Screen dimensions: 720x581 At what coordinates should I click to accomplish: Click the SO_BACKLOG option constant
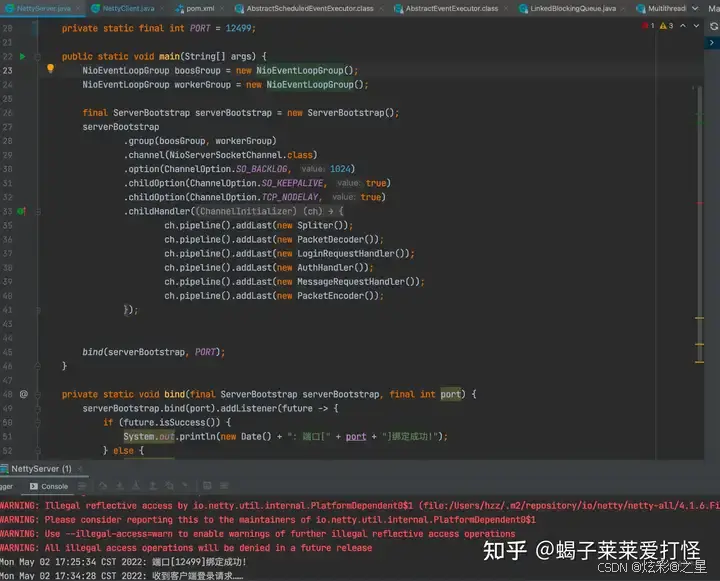coord(262,169)
